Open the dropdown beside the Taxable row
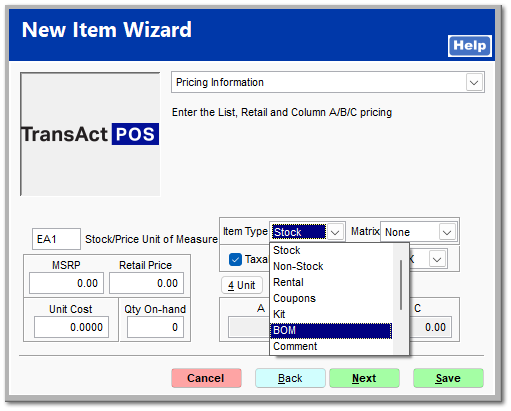 pos(437,259)
